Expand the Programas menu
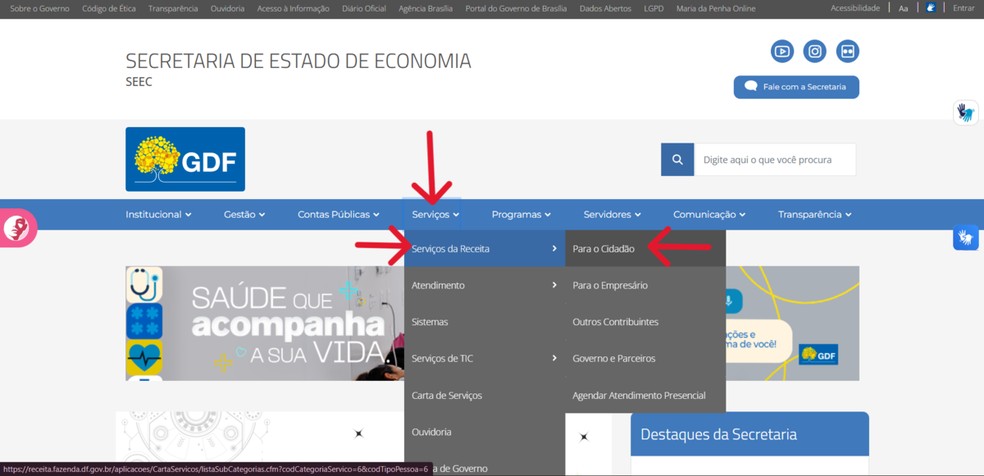Image resolution: width=984 pixels, height=476 pixels. (521, 214)
